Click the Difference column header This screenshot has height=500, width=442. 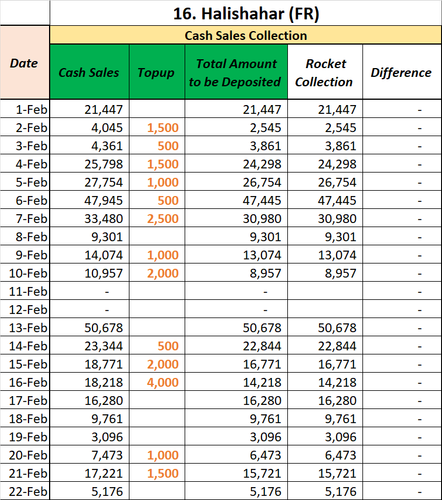click(402, 72)
